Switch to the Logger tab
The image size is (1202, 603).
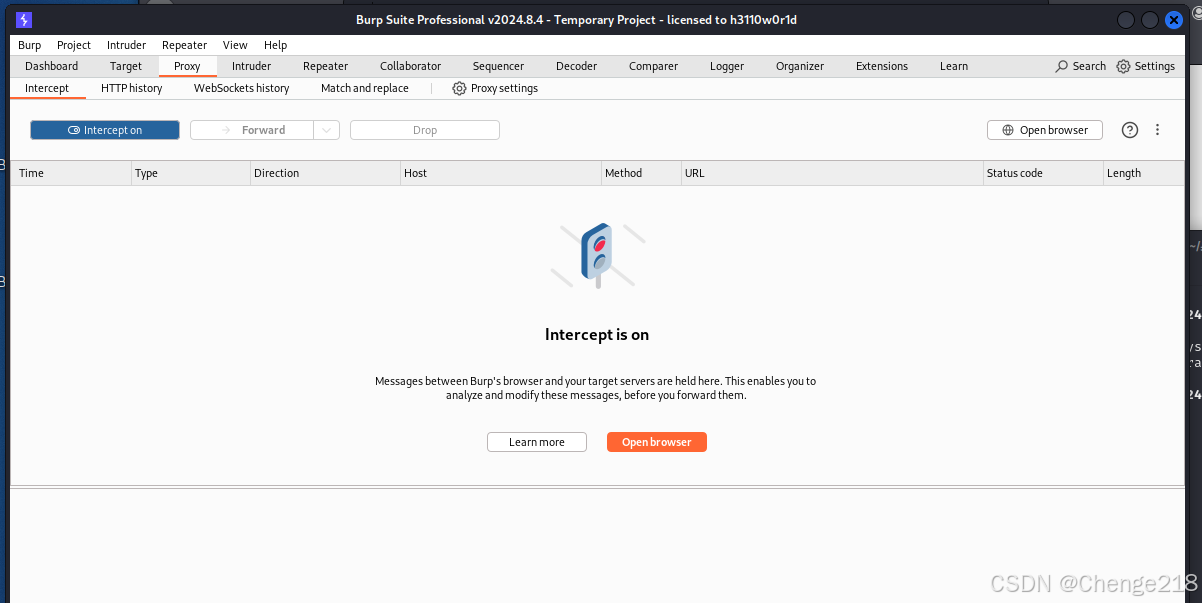click(727, 66)
